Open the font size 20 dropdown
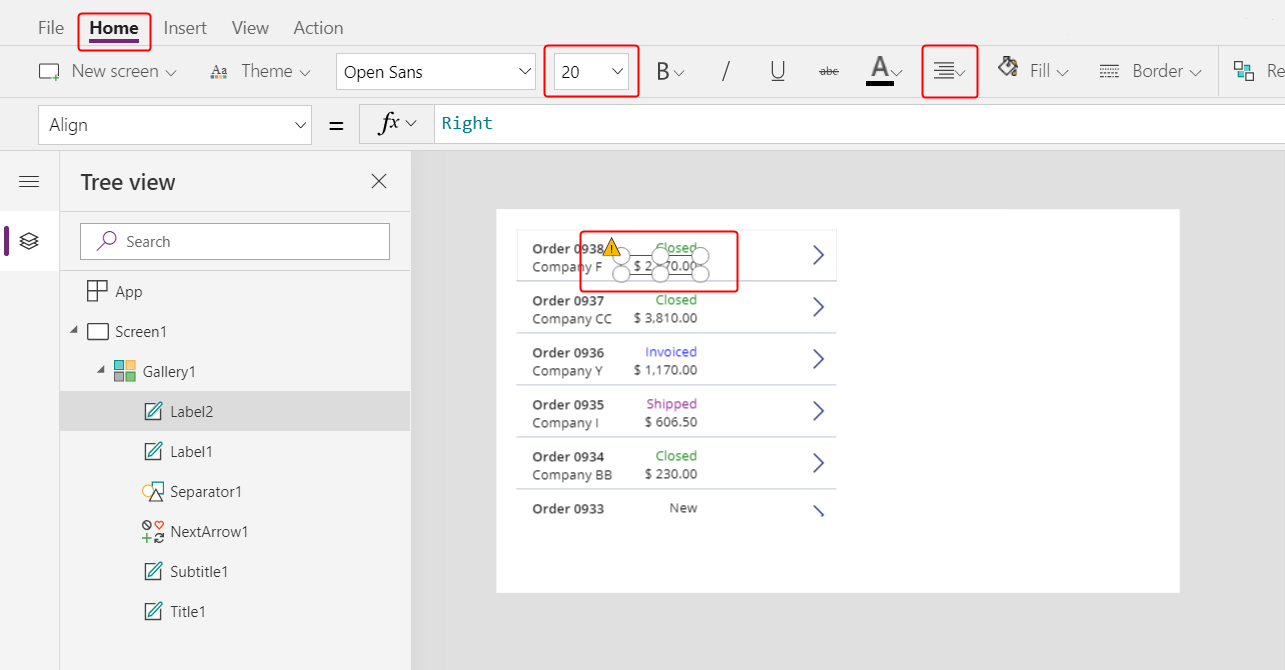 tap(592, 72)
